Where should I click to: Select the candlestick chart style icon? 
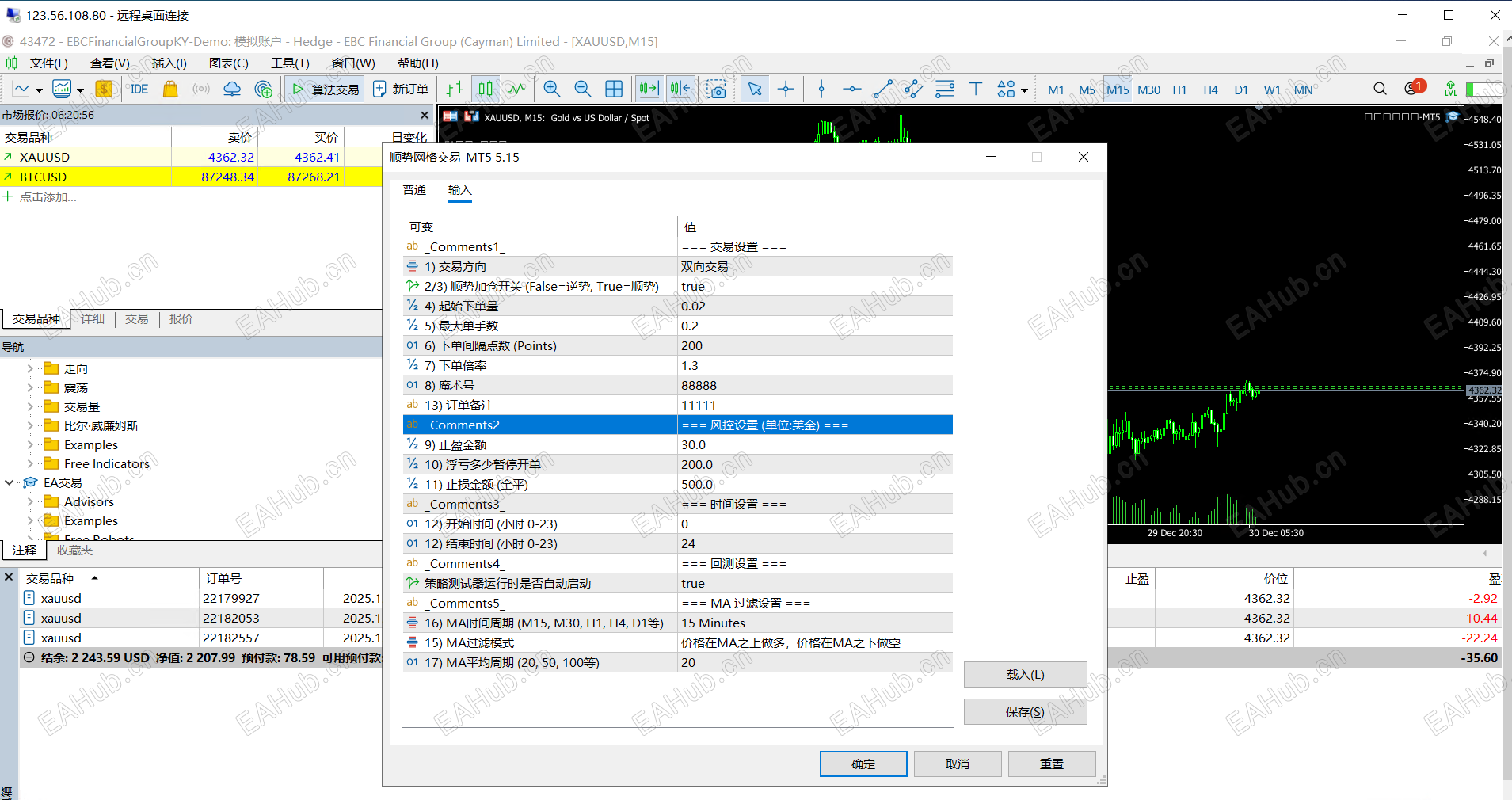click(486, 89)
